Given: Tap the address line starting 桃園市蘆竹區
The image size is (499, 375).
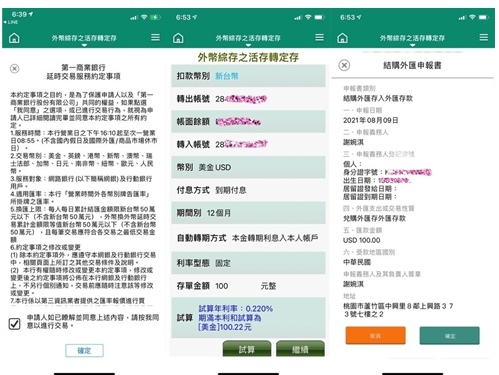Looking at the screenshot, I should (x=398, y=310).
